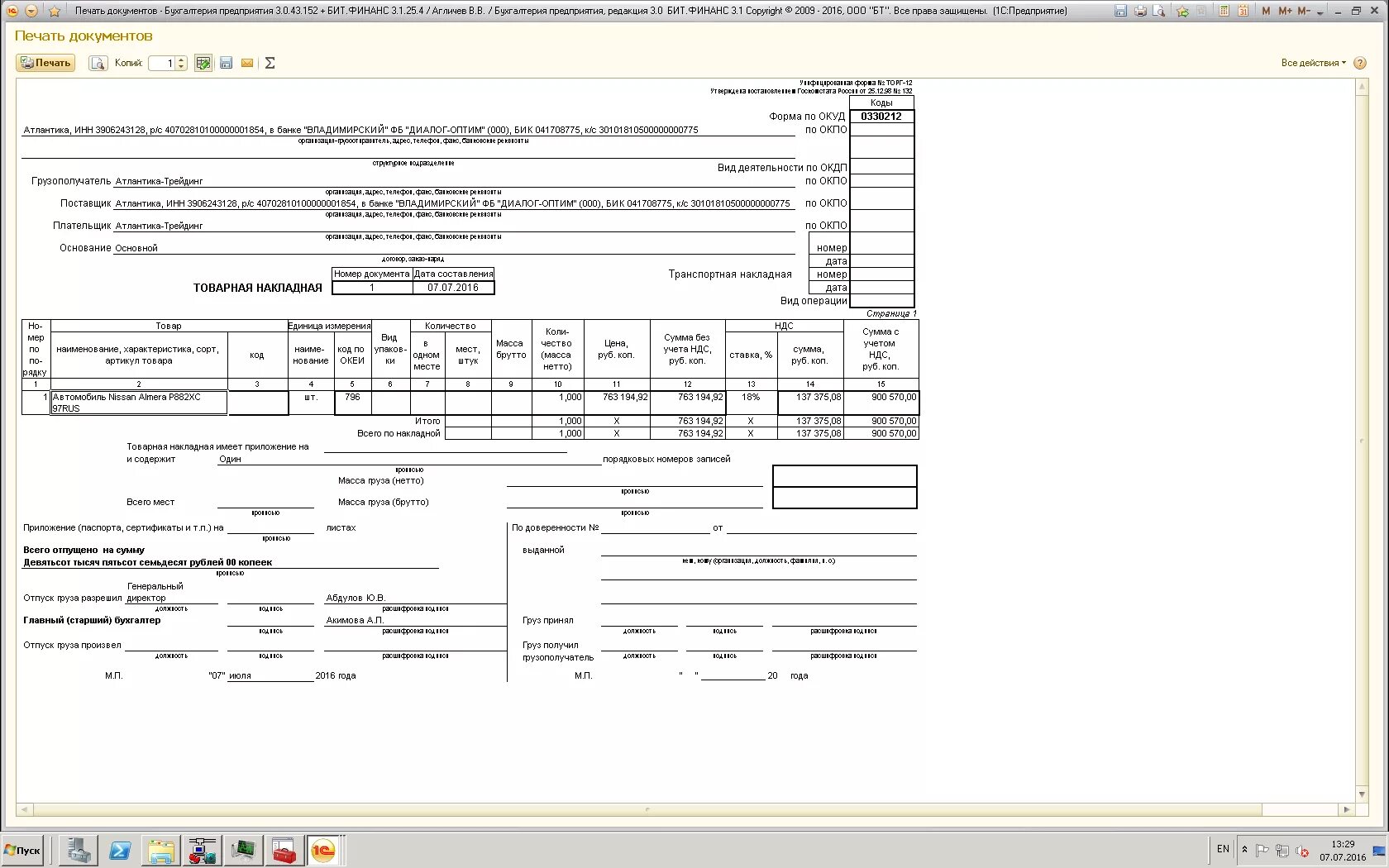Click the EN language indicator
The width and height of the screenshot is (1389, 868).
(1223, 849)
